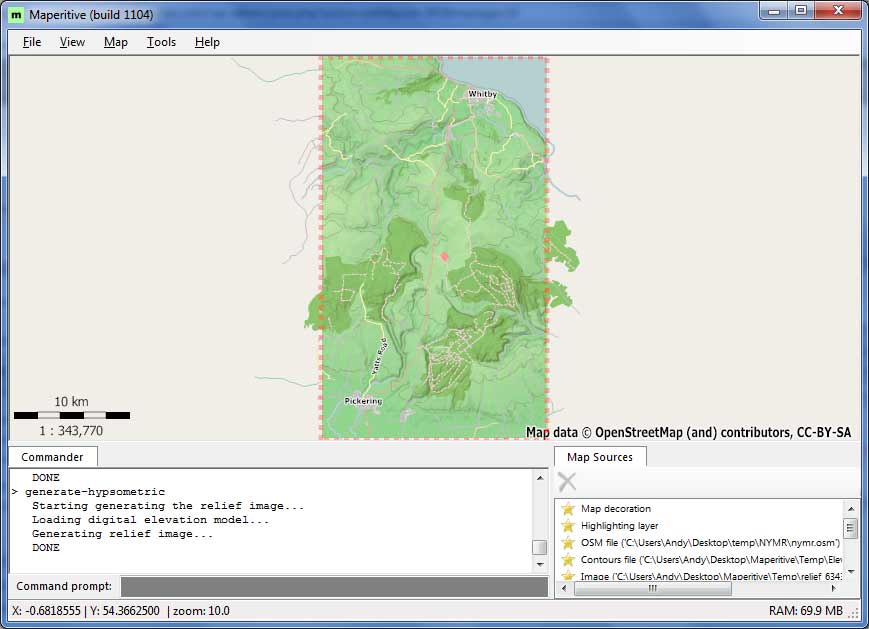This screenshot has height=629, width=869.
Task: Click the DONE line below 'Generating relief image'
Action: 45,548
